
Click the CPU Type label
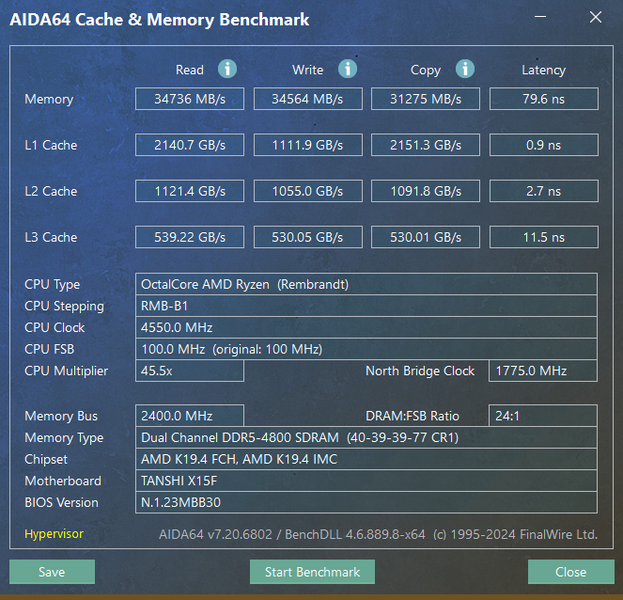pos(52,285)
